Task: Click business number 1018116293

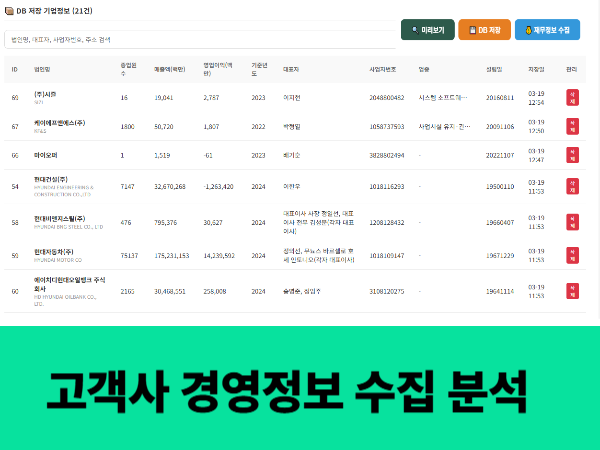Action: 386,186
